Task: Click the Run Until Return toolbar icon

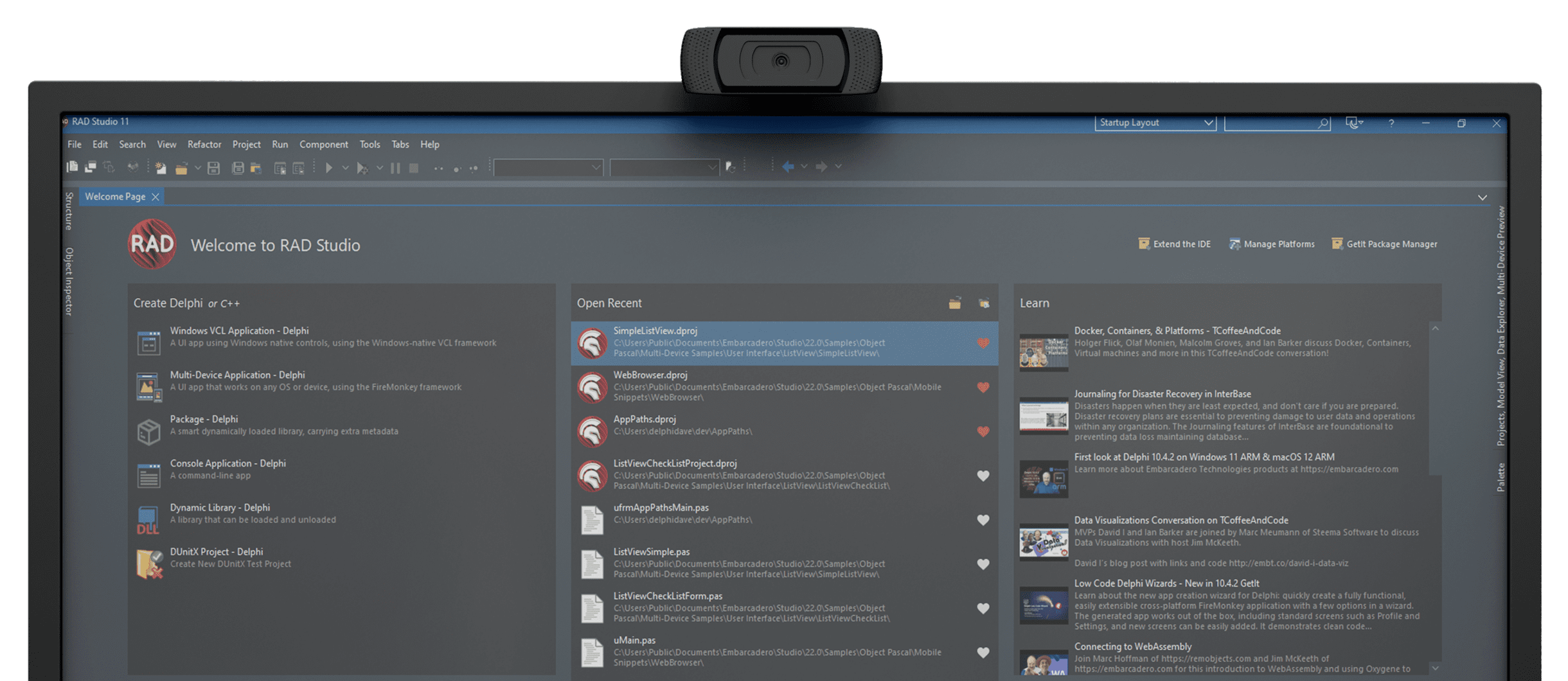Action: (474, 168)
